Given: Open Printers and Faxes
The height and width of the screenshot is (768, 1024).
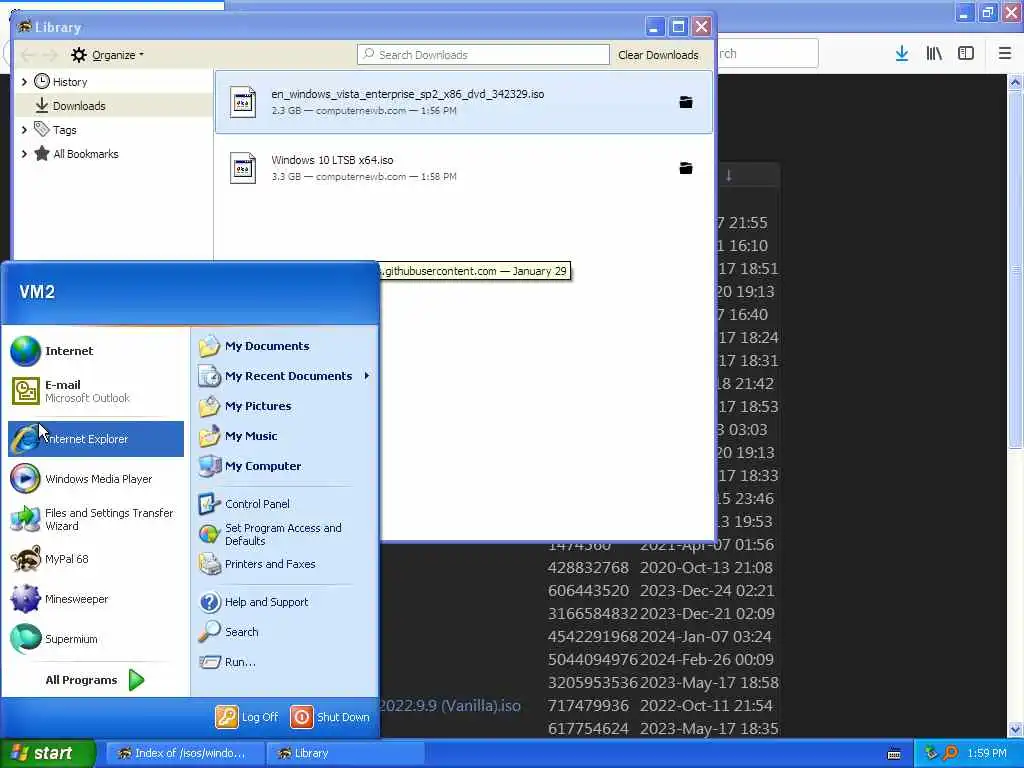Looking at the screenshot, I should tap(285, 564).
